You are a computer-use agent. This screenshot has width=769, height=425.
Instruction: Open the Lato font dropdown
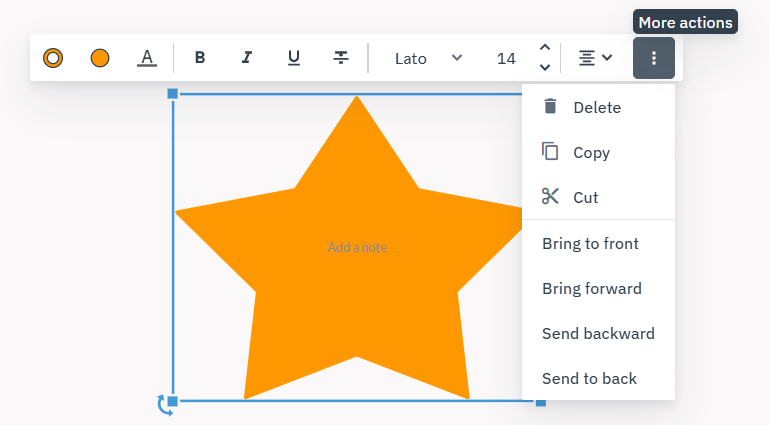[427, 58]
